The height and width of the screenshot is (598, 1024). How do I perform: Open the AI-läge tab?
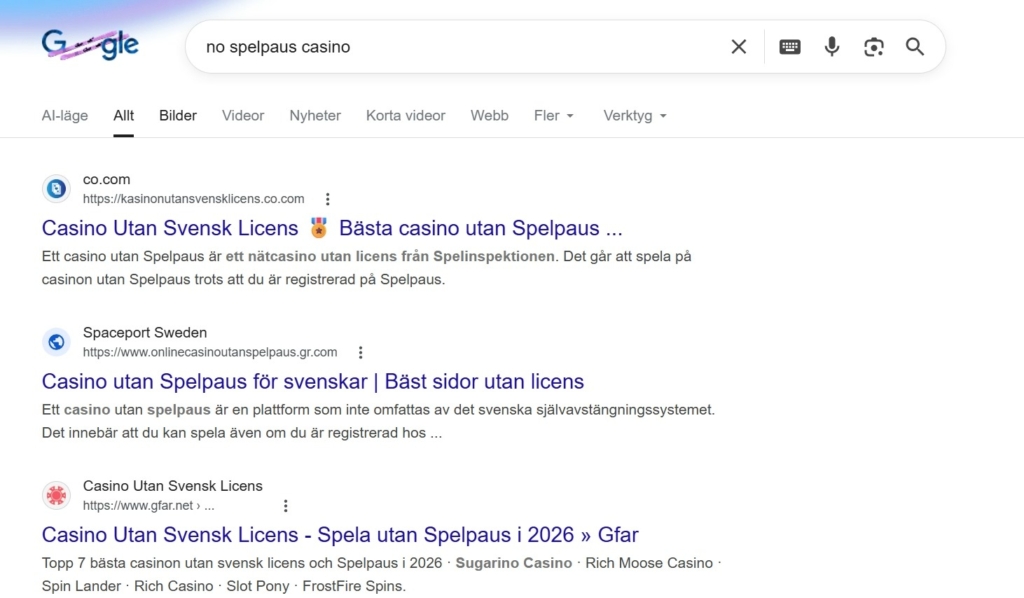click(x=65, y=116)
